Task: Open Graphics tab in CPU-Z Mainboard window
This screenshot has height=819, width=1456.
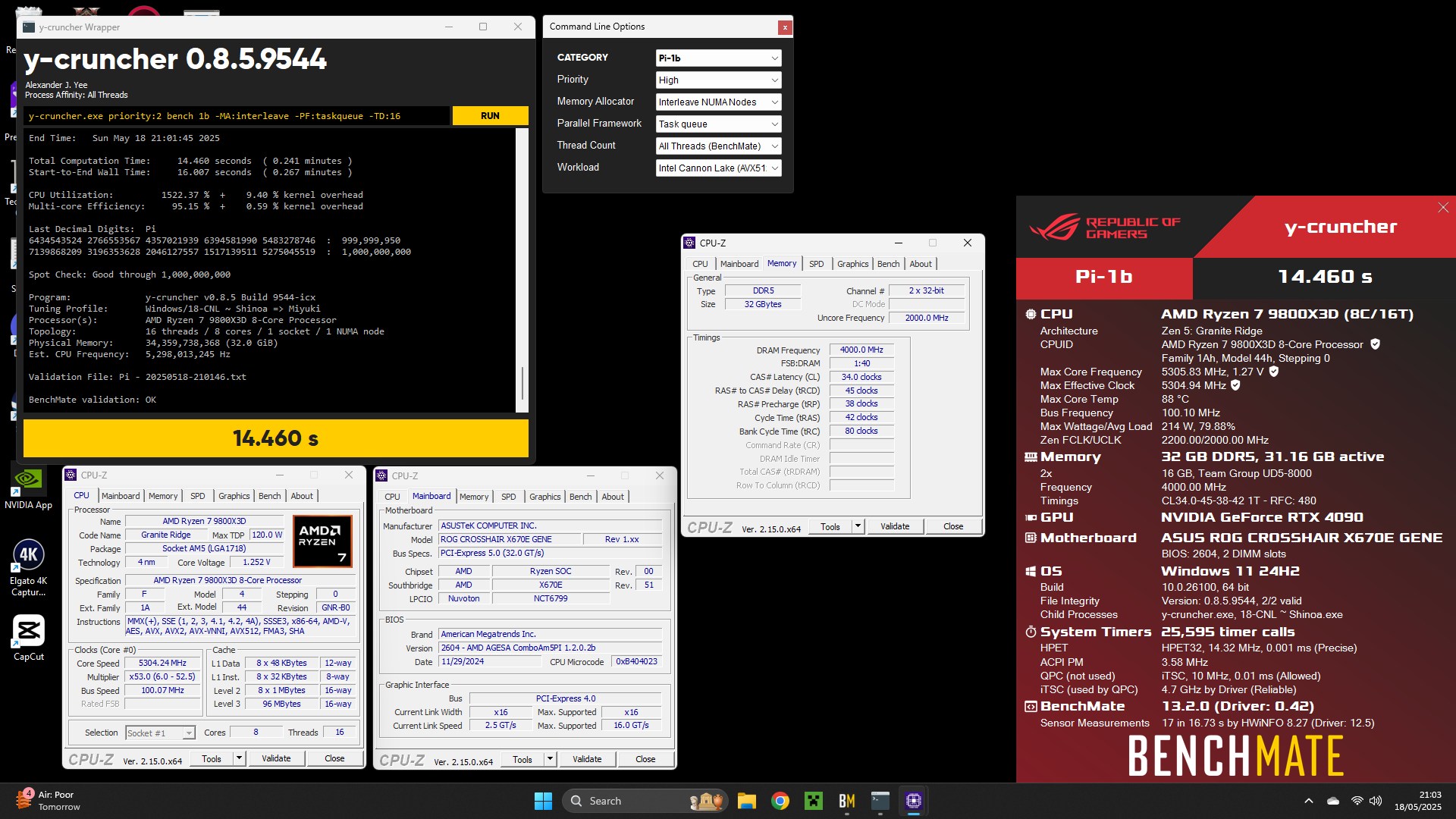Action: pos(544,497)
